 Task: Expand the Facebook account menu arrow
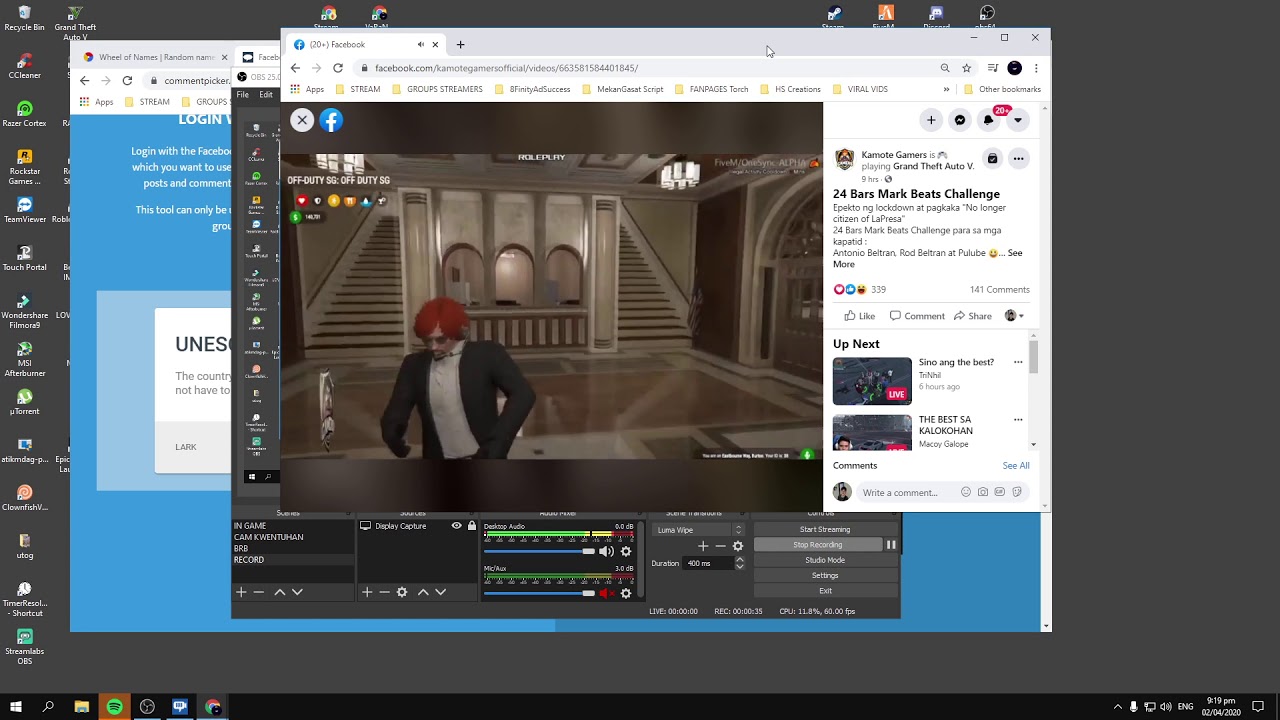1017,120
